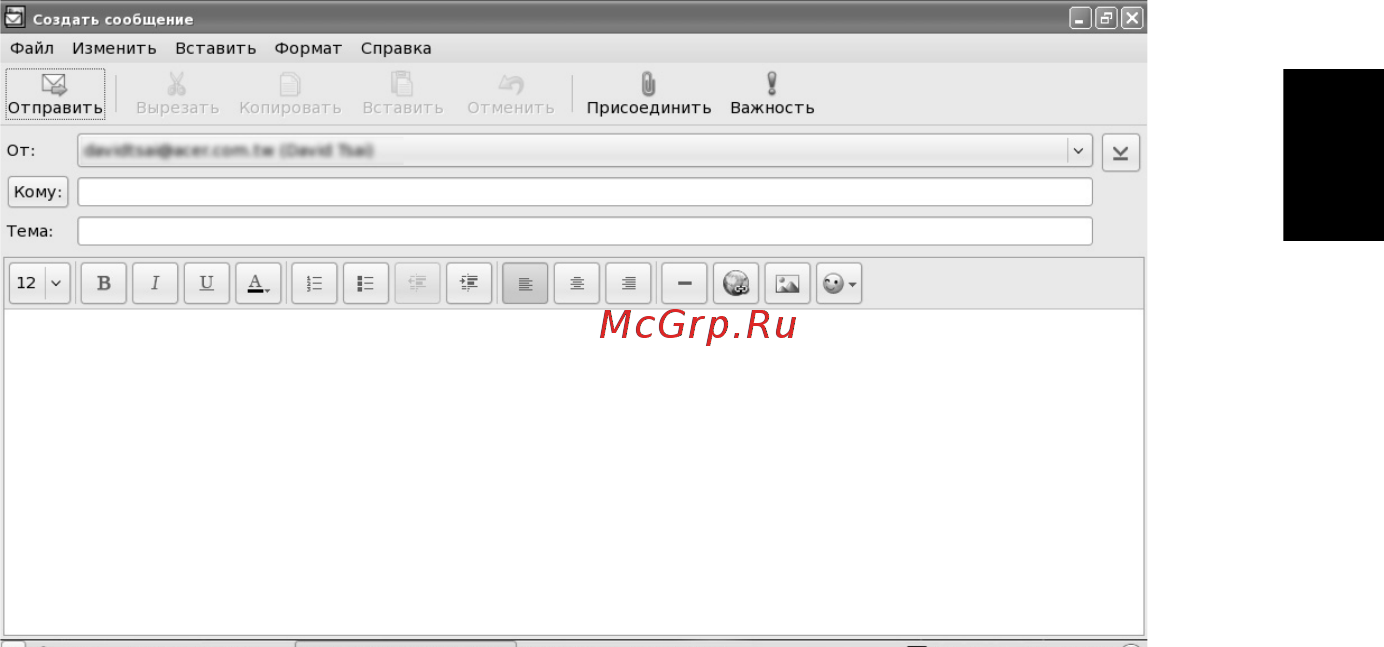1384x647 pixels.
Task: Insert a numbered list
Action: pyautogui.click(x=314, y=283)
